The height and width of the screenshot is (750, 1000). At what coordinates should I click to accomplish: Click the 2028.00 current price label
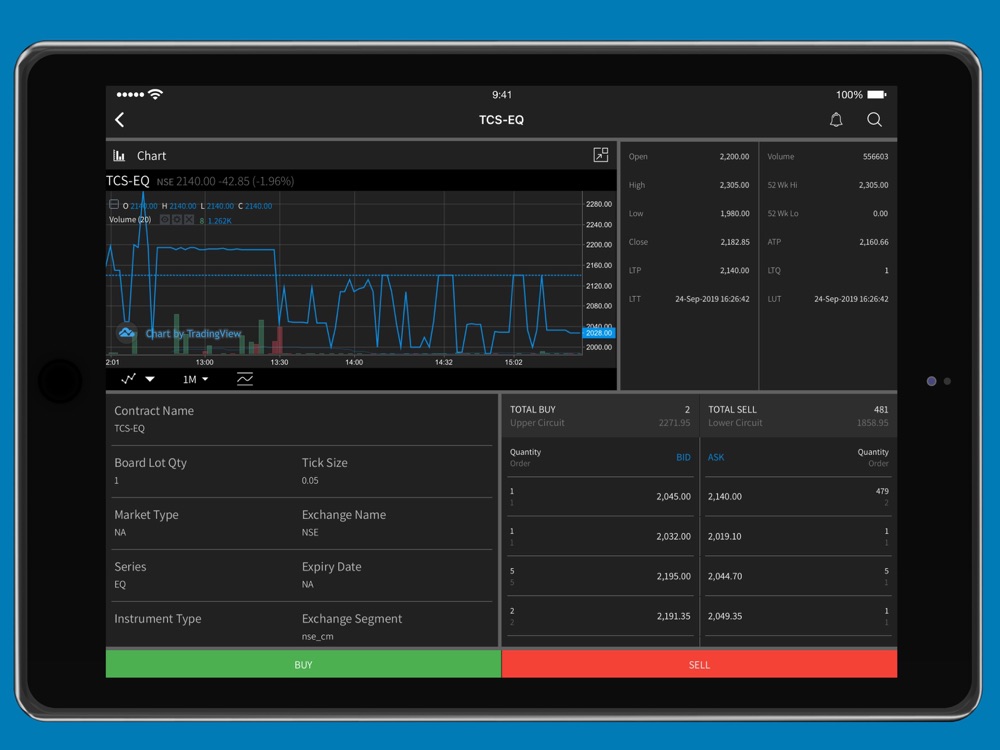[x=599, y=333]
